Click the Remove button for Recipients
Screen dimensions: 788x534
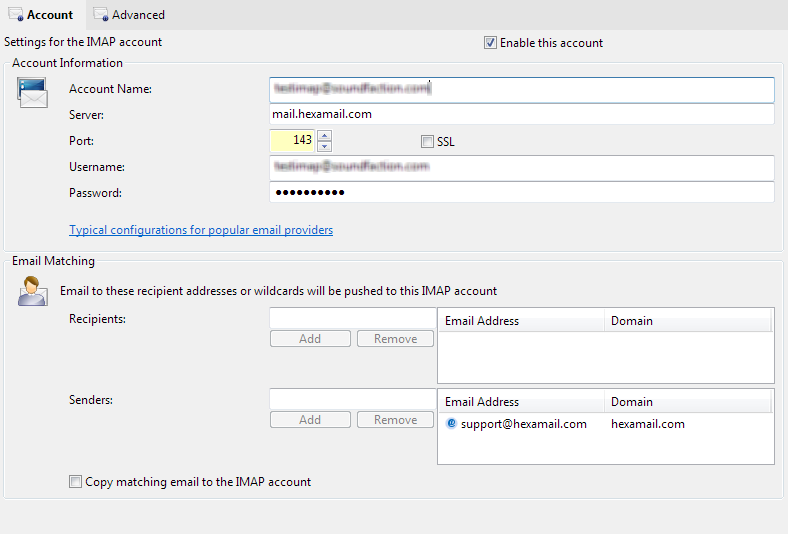point(395,339)
